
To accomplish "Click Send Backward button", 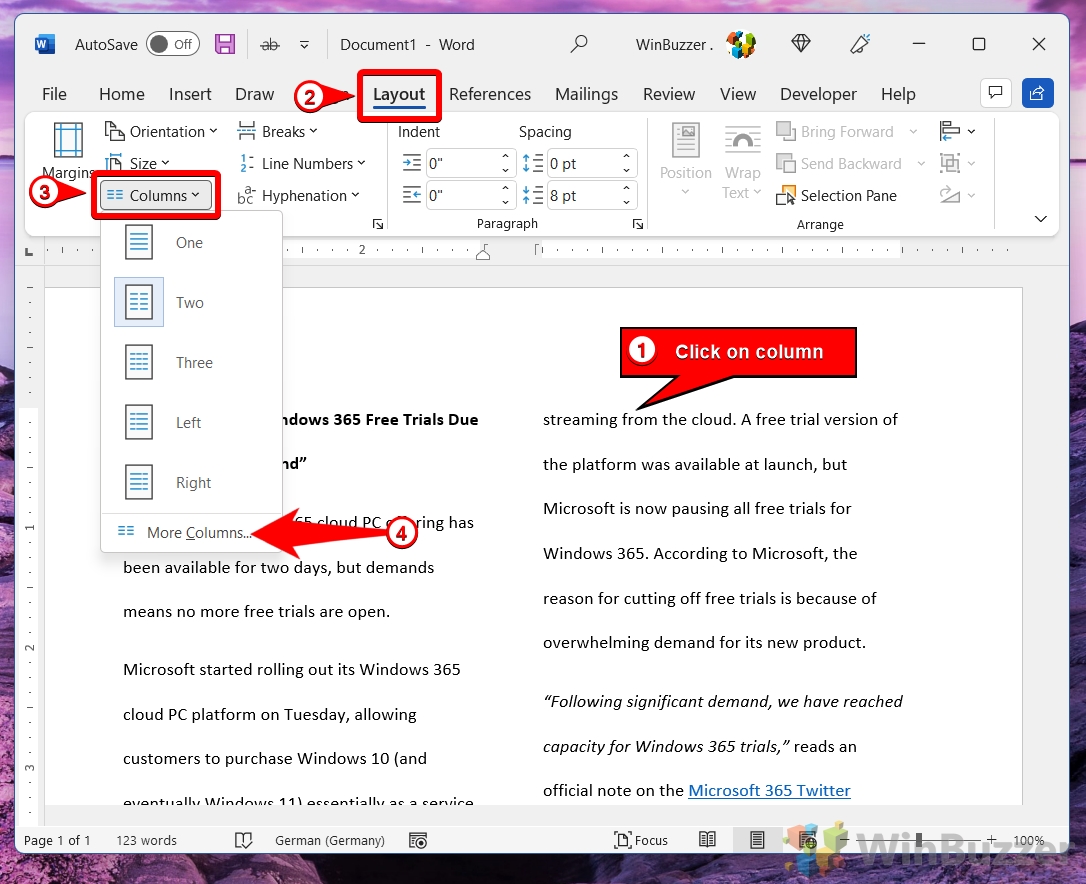I will click(839, 163).
